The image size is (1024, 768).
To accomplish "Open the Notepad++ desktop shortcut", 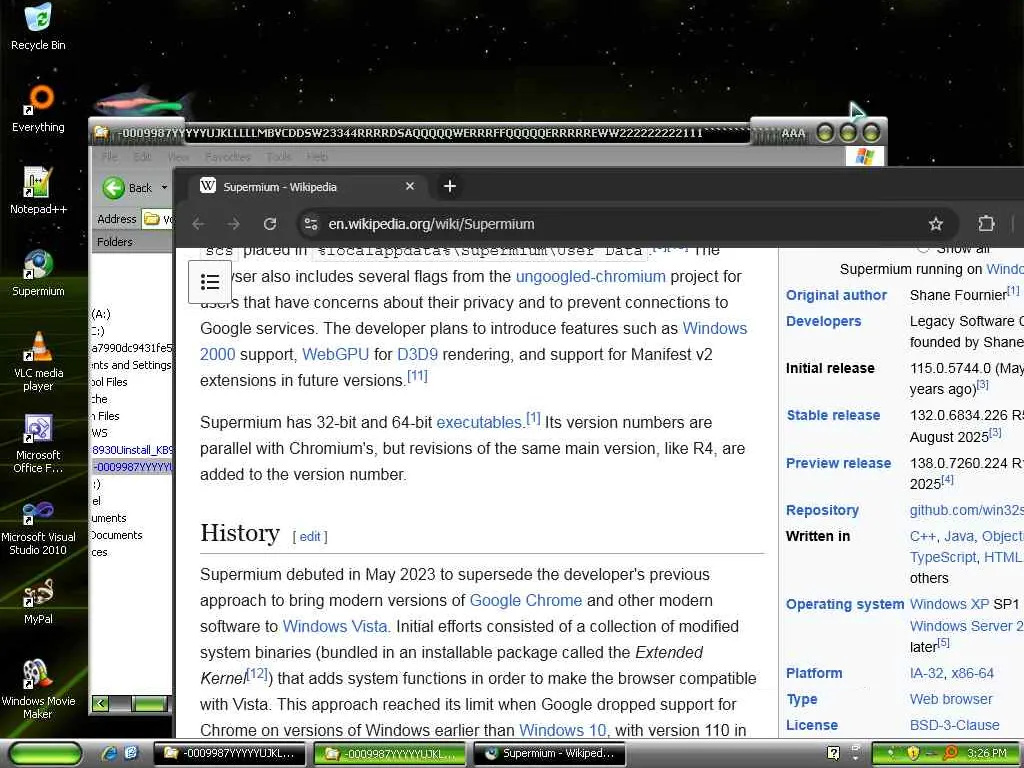I will pyautogui.click(x=39, y=191).
